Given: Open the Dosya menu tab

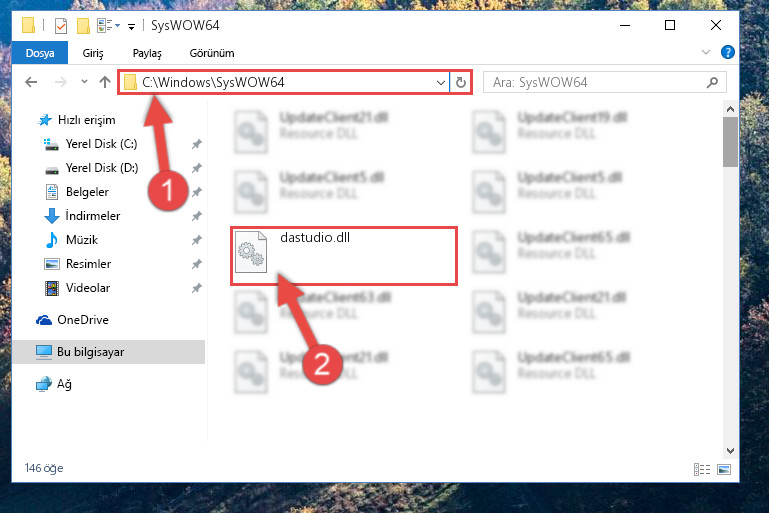Looking at the screenshot, I should (40, 53).
